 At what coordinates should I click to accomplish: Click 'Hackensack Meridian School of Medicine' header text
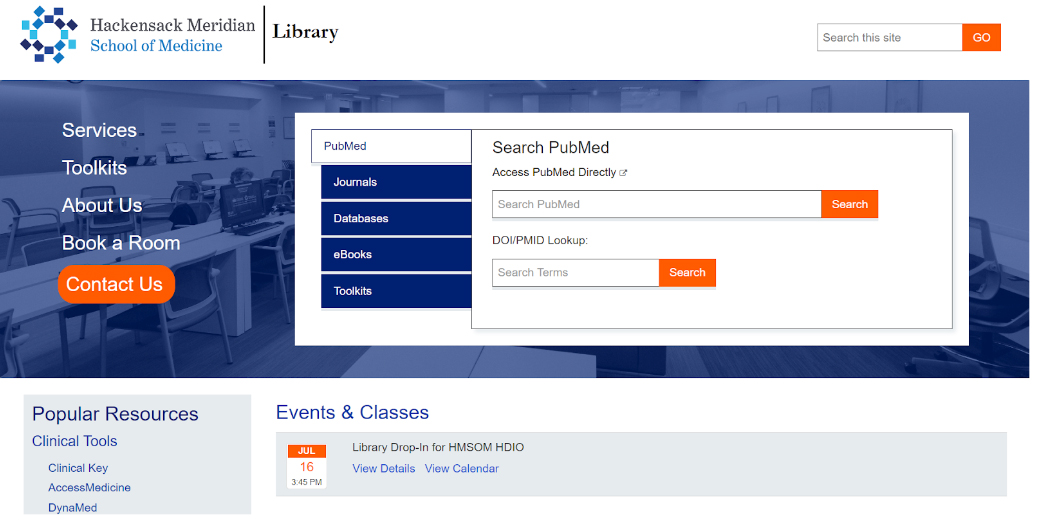[172, 35]
